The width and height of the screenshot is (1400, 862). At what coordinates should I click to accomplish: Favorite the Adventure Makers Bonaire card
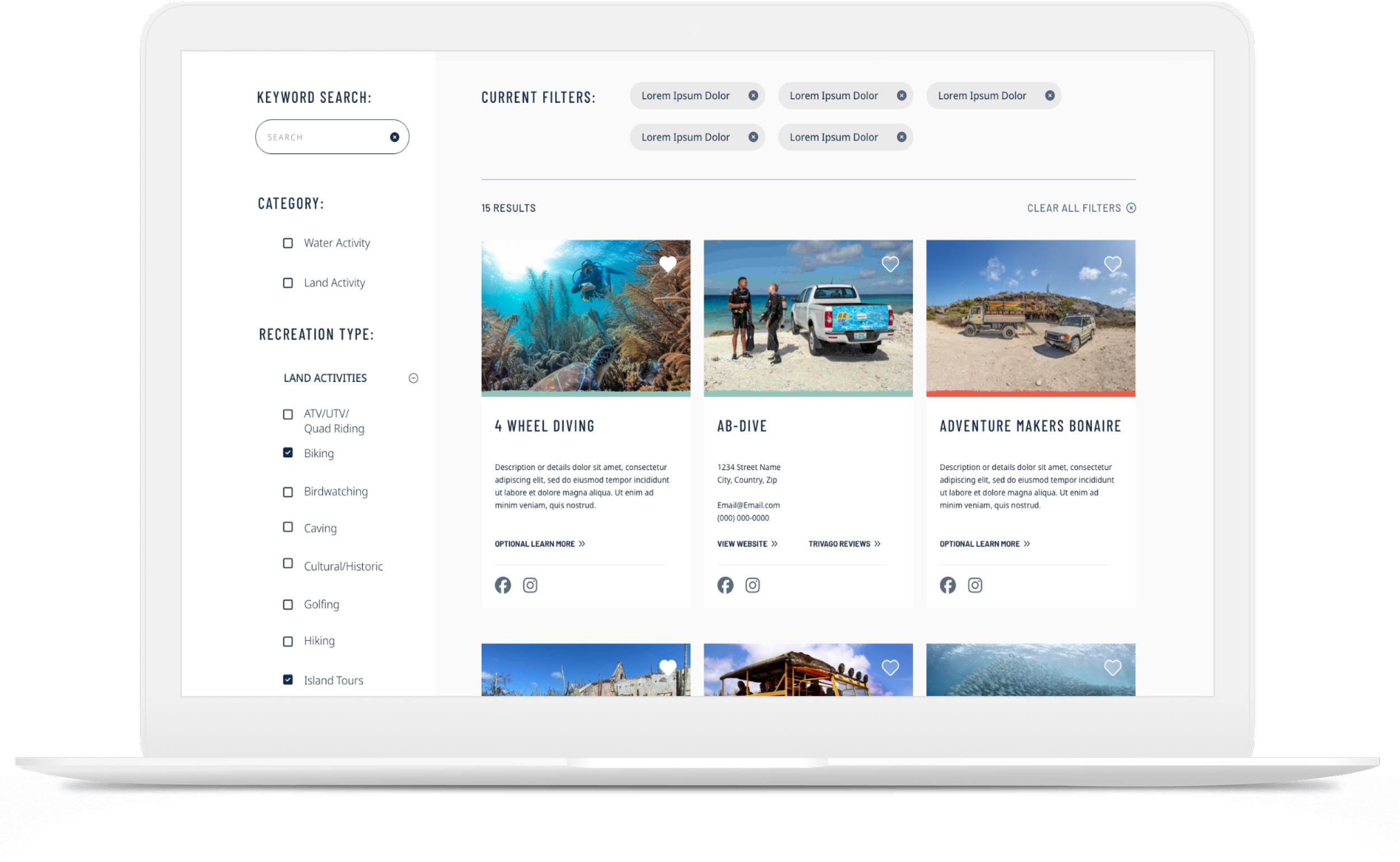pyautogui.click(x=1112, y=264)
